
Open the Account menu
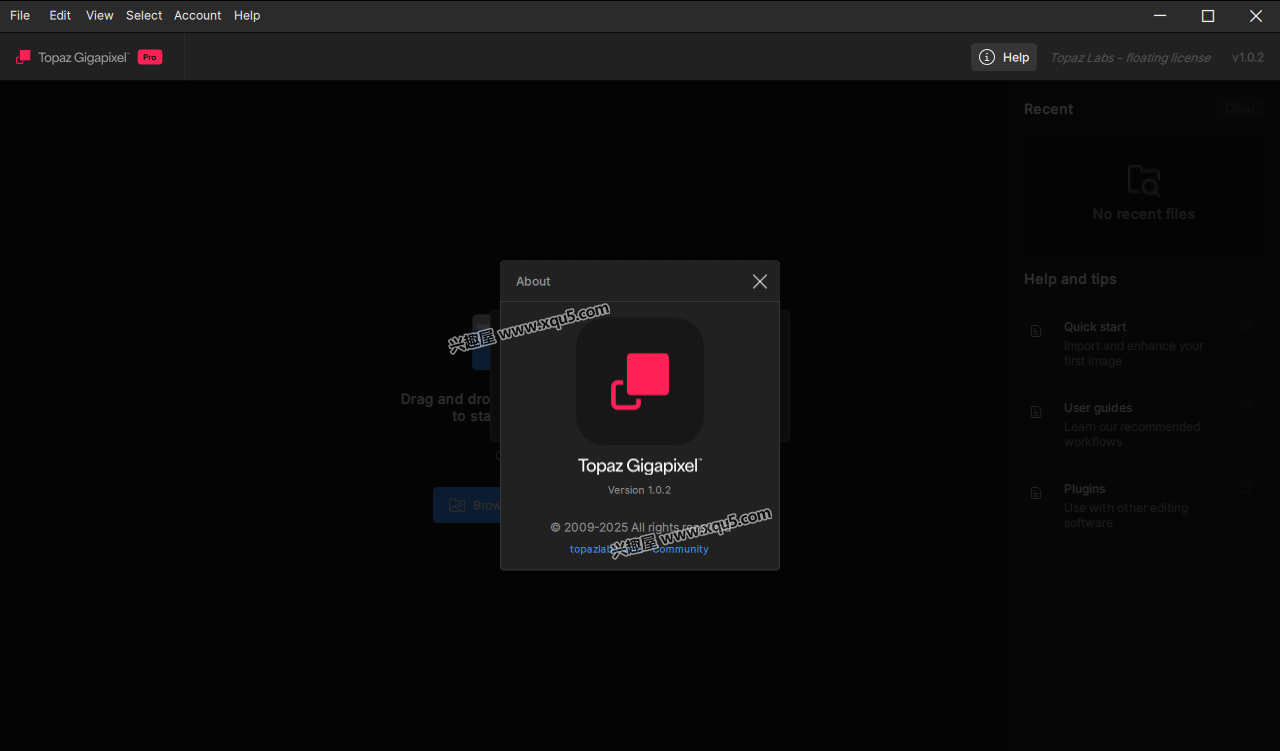click(x=197, y=15)
